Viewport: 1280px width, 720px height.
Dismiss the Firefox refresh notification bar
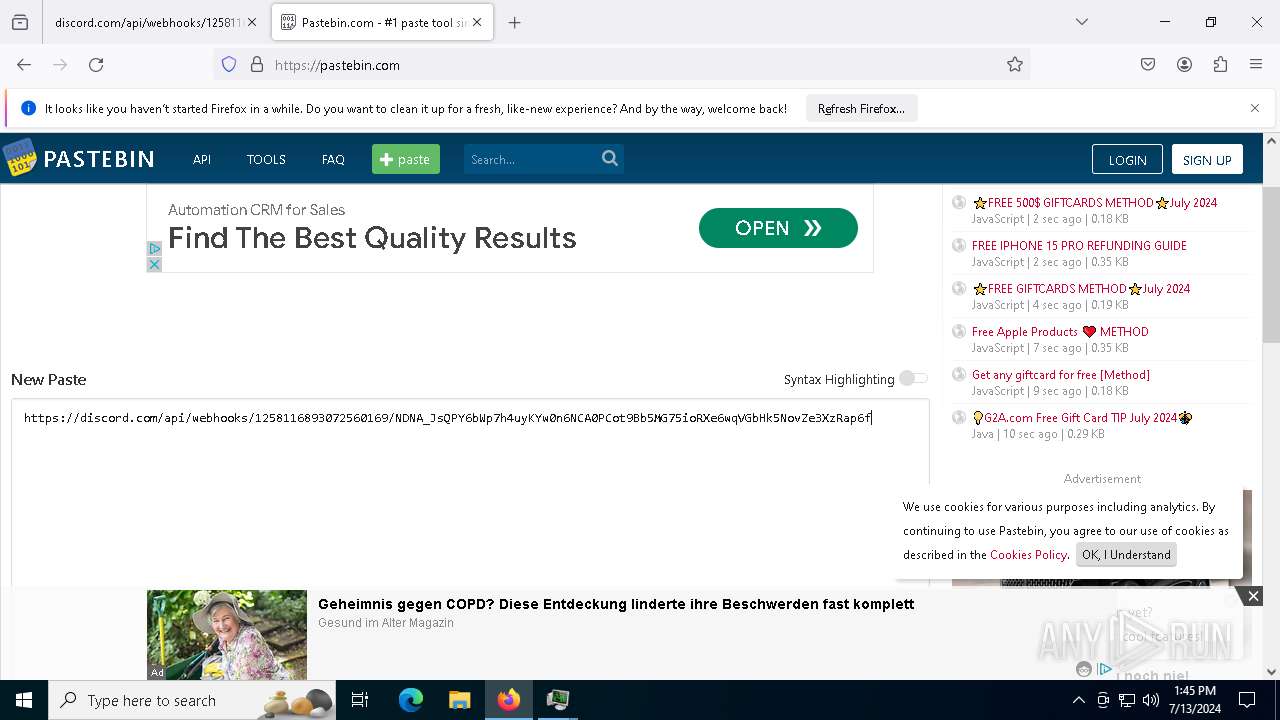tap(1255, 108)
